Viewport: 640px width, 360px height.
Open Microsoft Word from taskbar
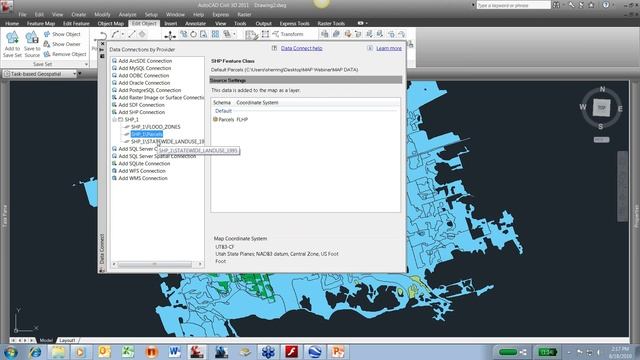(x=175, y=352)
